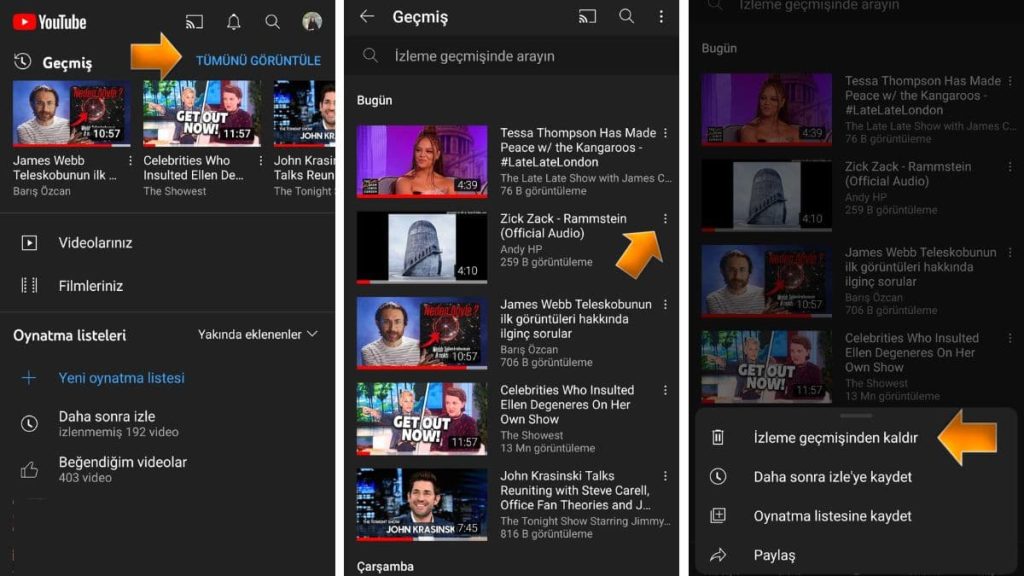Open options for Zick Zack Rammstein video

click(665, 219)
